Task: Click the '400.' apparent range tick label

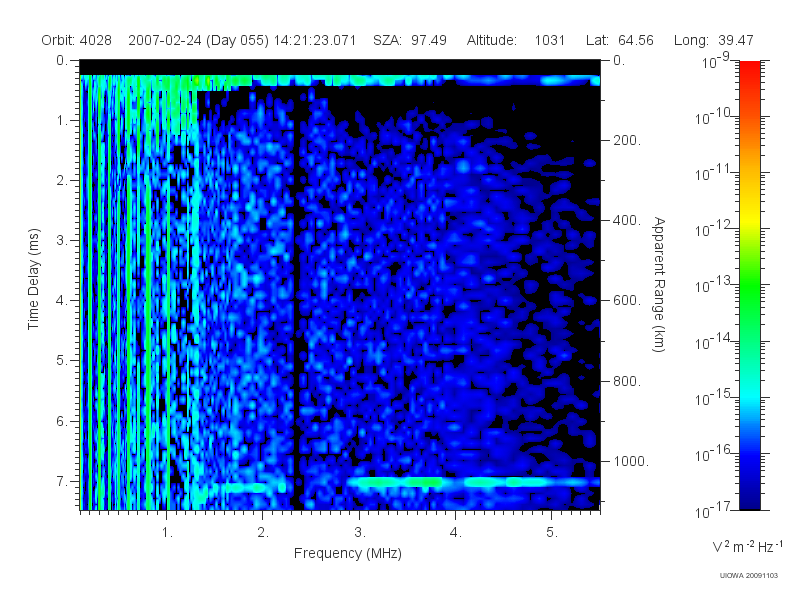Action: point(627,220)
